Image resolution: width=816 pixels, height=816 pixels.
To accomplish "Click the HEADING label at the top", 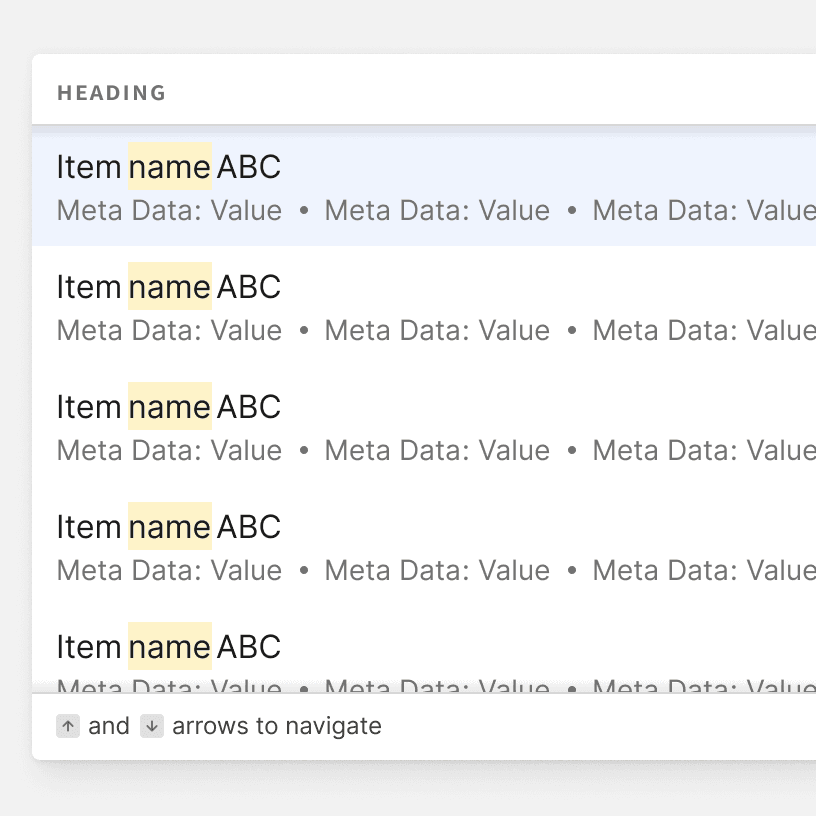I will 111,94.
